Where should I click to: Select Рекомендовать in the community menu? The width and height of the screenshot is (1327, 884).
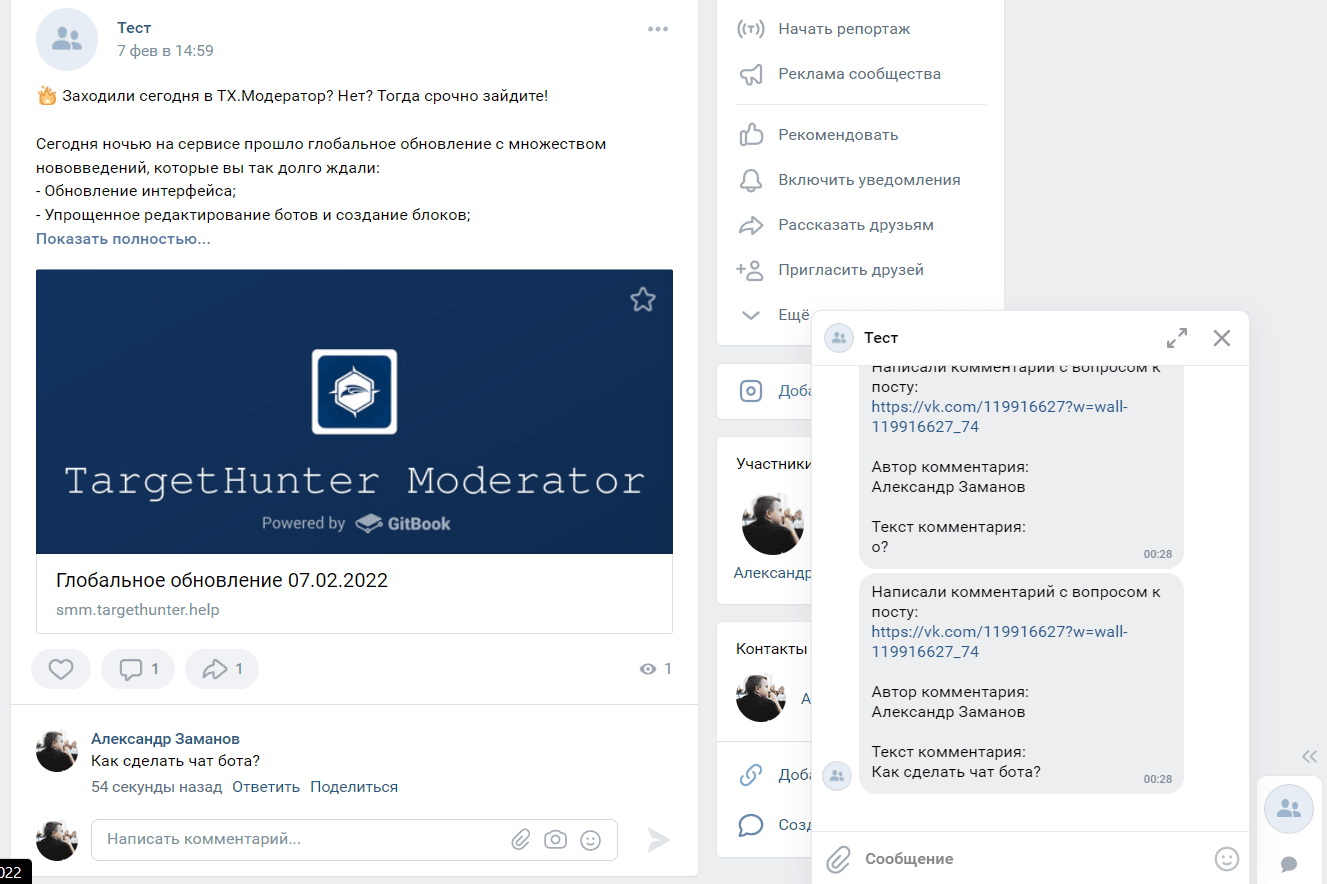pyautogui.click(x=837, y=135)
